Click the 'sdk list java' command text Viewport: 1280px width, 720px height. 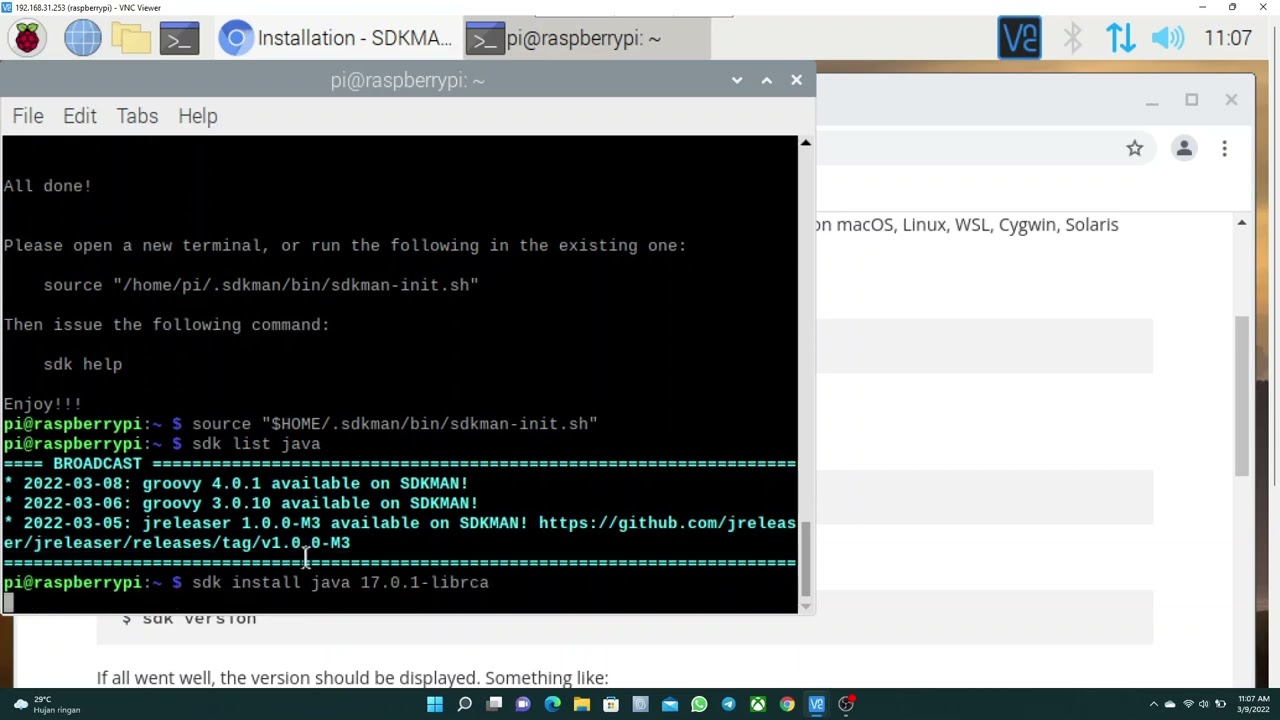(256, 444)
